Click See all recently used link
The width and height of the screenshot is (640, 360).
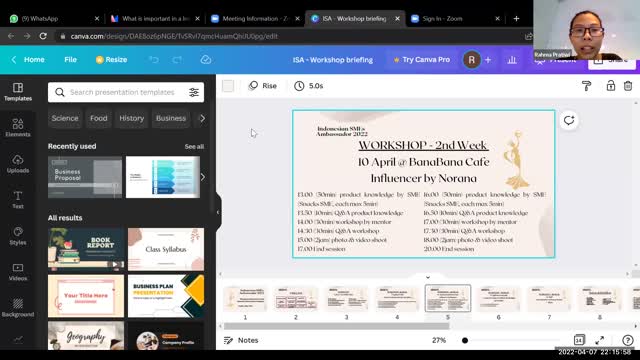(x=194, y=147)
